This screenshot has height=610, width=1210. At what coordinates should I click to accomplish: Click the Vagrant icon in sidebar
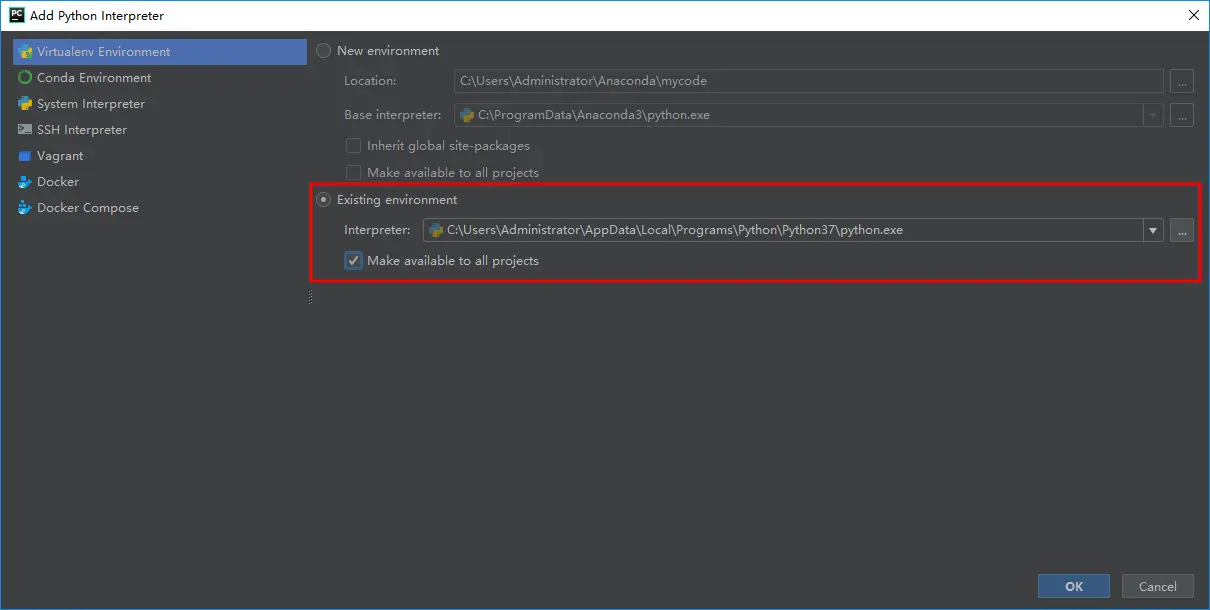point(25,156)
